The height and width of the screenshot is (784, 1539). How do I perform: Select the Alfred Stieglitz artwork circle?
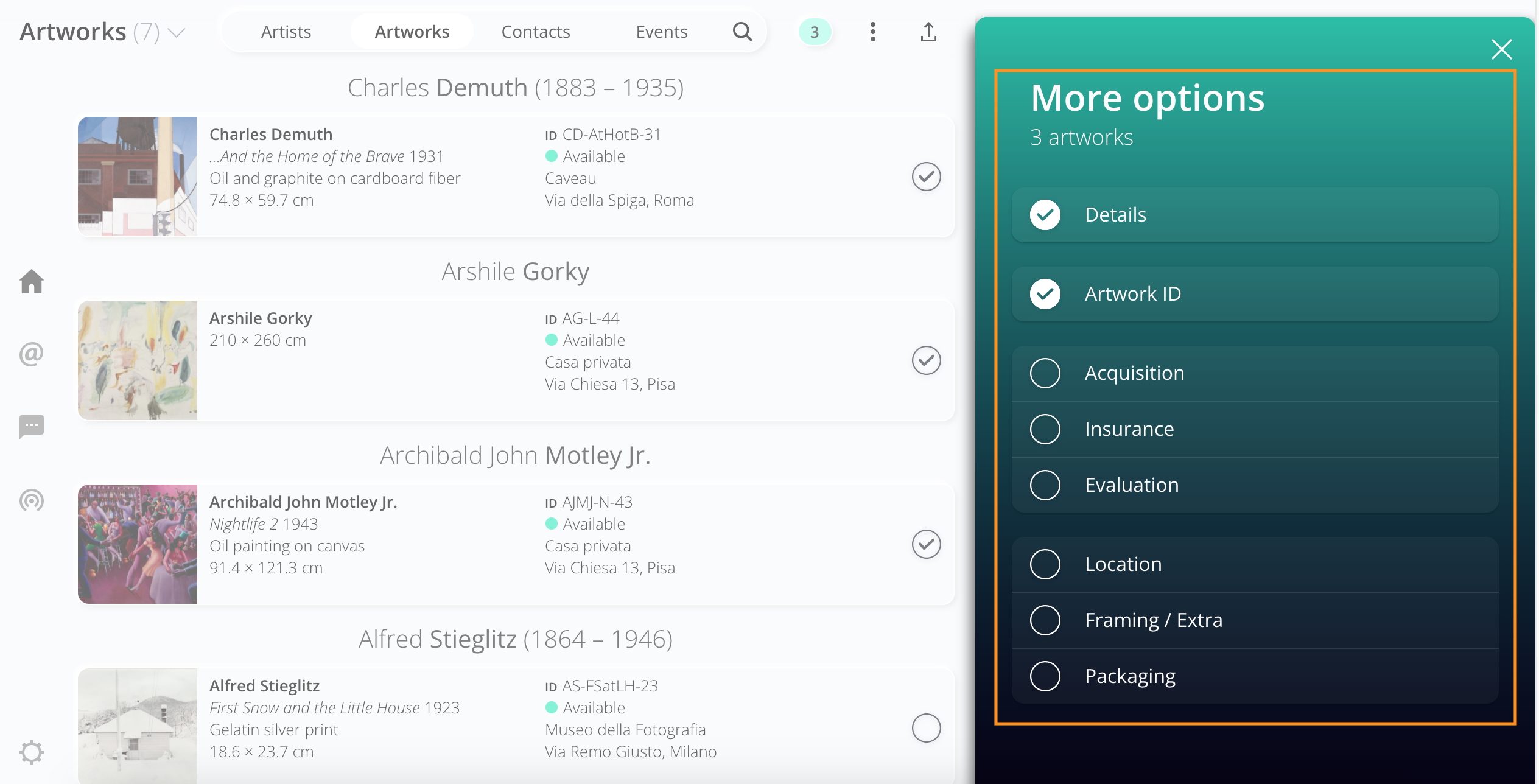pos(927,728)
